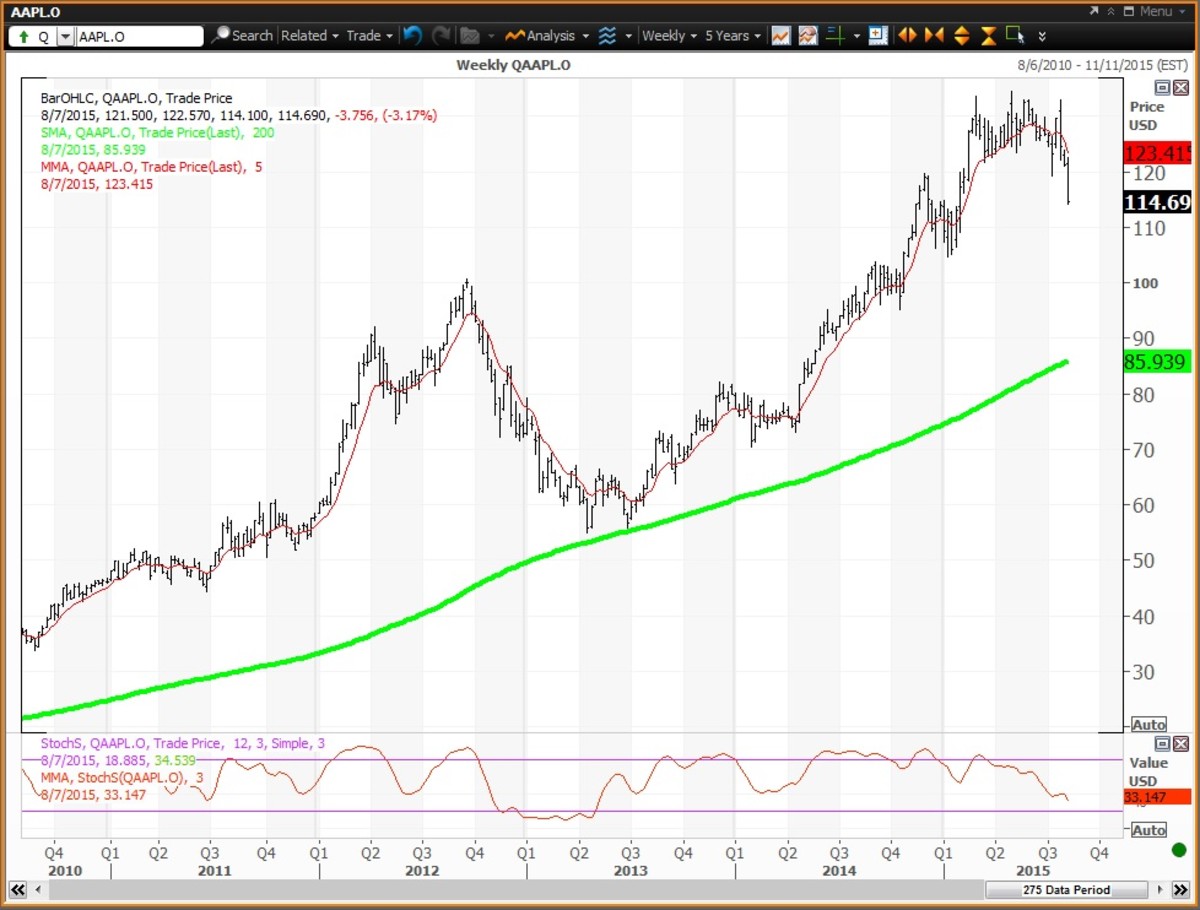Open the Weekly interval dropdown
Screen dimensions: 1200x910
click(669, 36)
